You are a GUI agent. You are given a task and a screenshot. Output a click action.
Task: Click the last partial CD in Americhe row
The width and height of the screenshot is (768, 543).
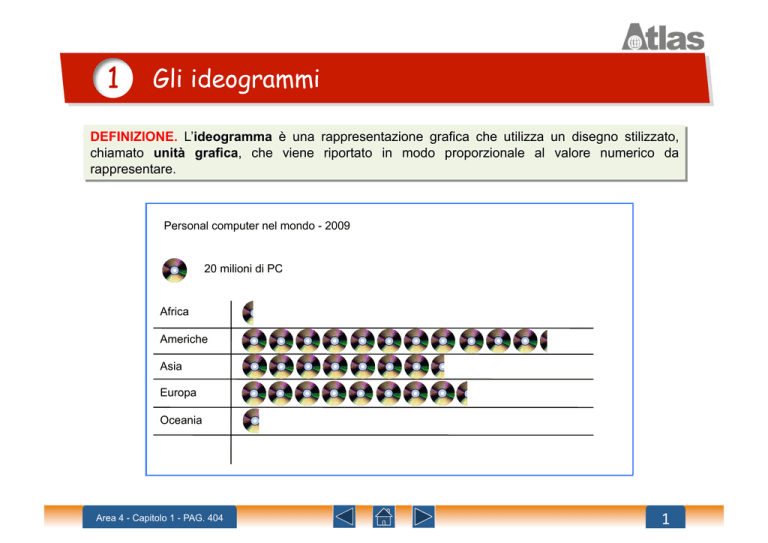coord(544,341)
